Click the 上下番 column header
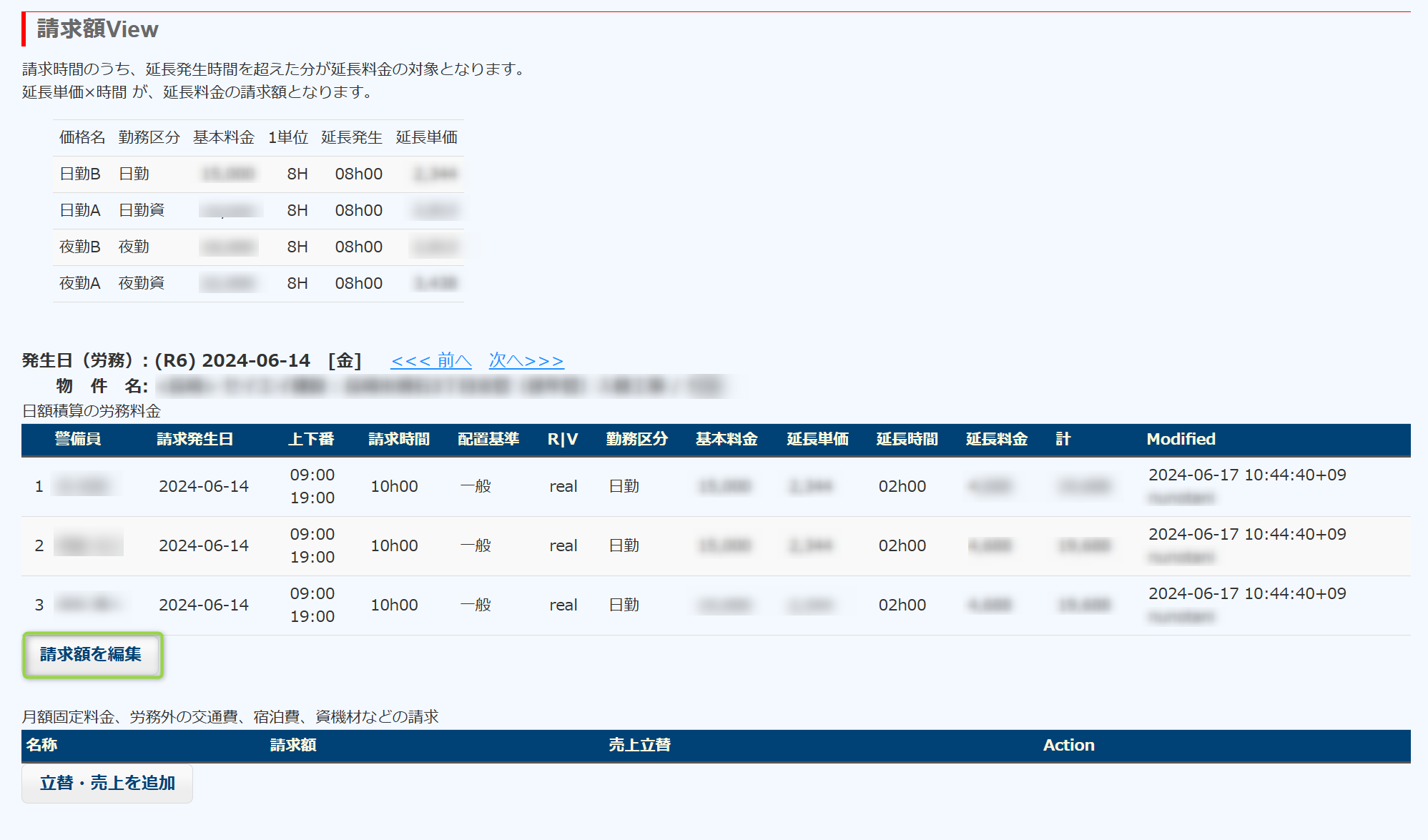This screenshot has height=840, width=1428. point(311,439)
